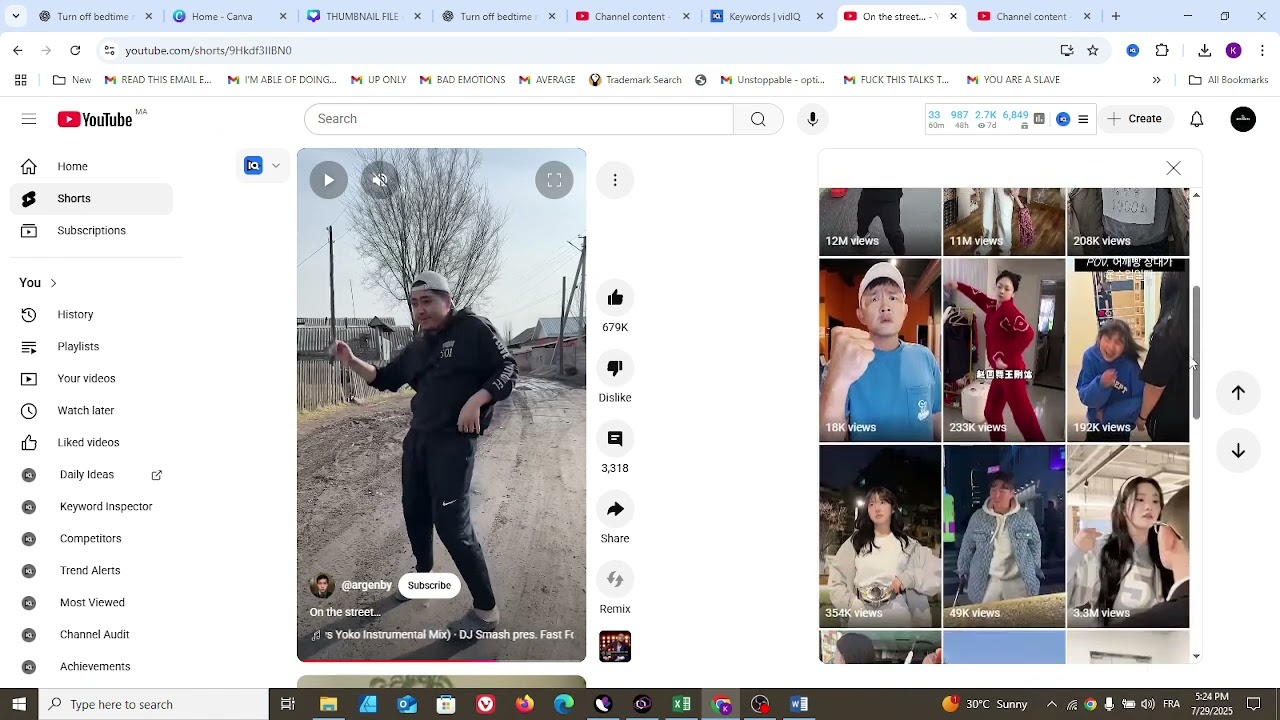This screenshot has height=720, width=1280.
Task: Expand hidden bookmarks chevron
Action: 1156,80
